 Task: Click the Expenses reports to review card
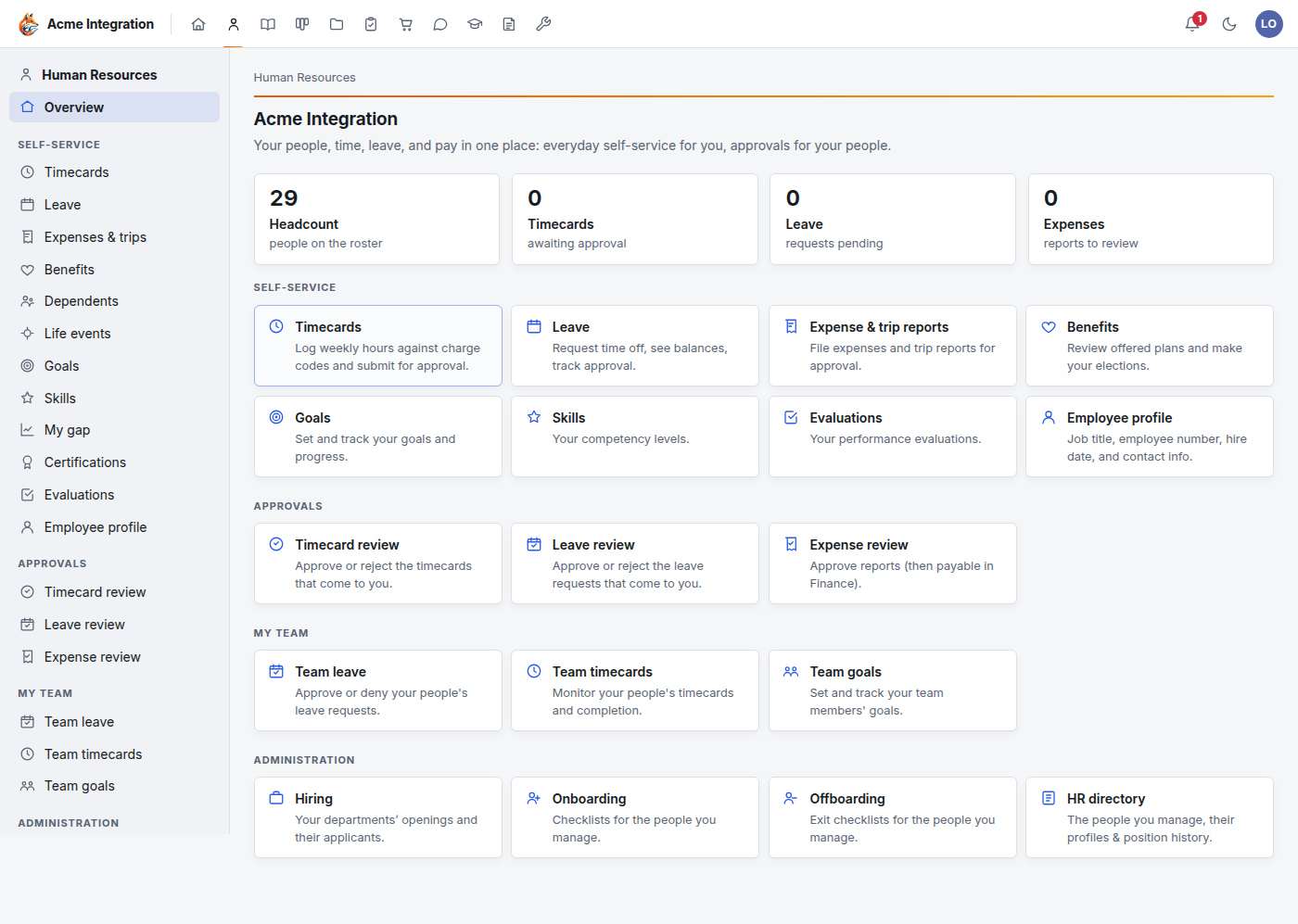pos(1151,220)
